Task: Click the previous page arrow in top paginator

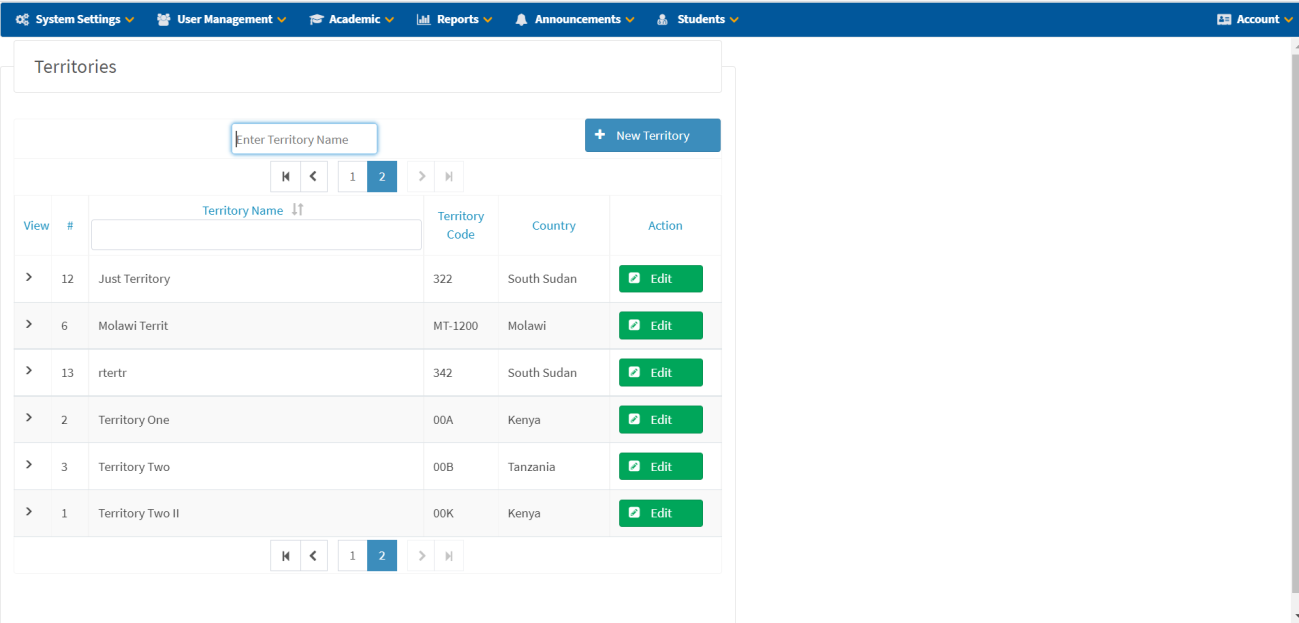Action: point(313,177)
